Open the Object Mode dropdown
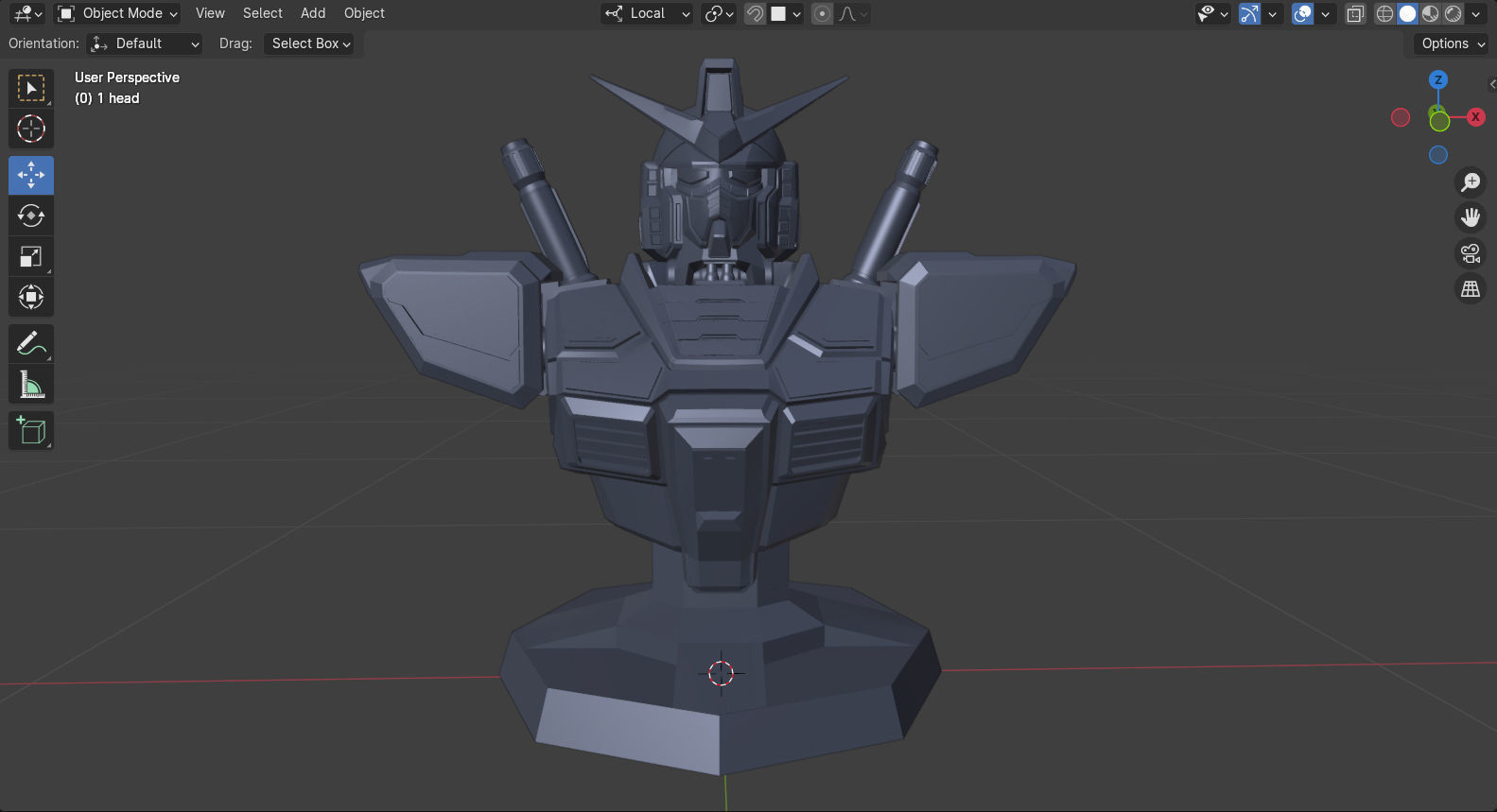The image size is (1497, 812). tap(117, 13)
